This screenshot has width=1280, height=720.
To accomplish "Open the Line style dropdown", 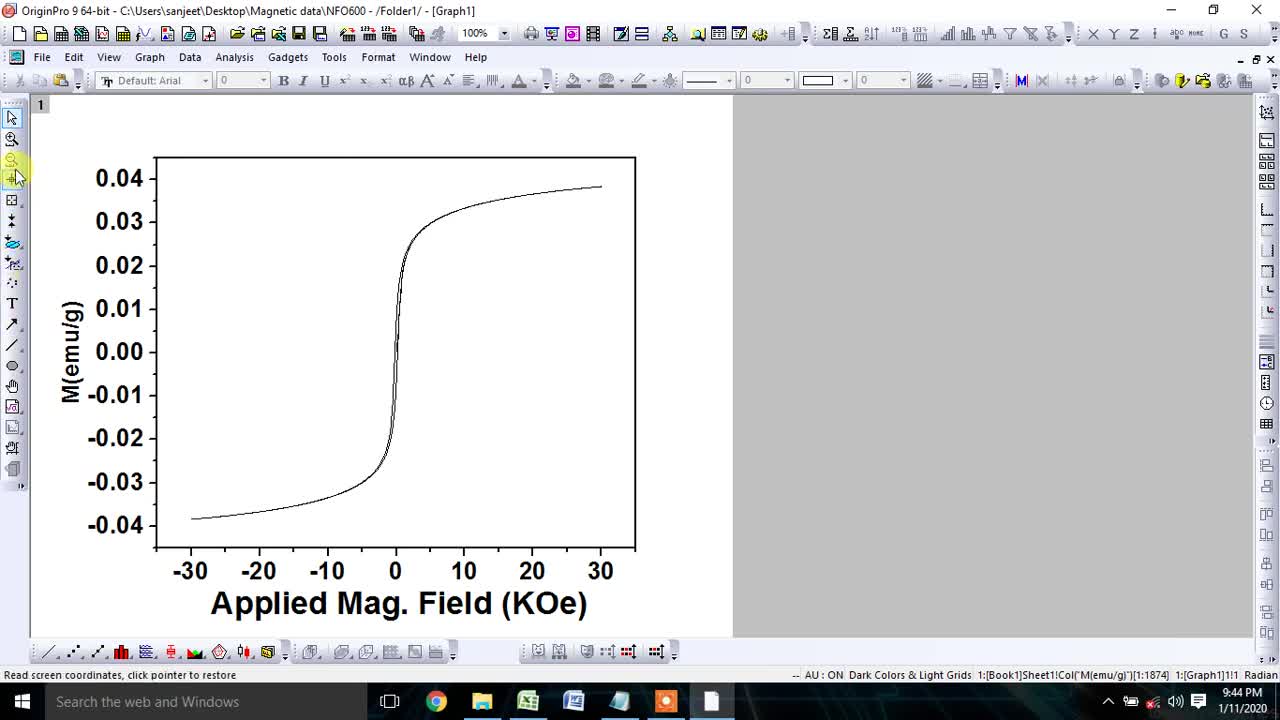I will (729, 81).
